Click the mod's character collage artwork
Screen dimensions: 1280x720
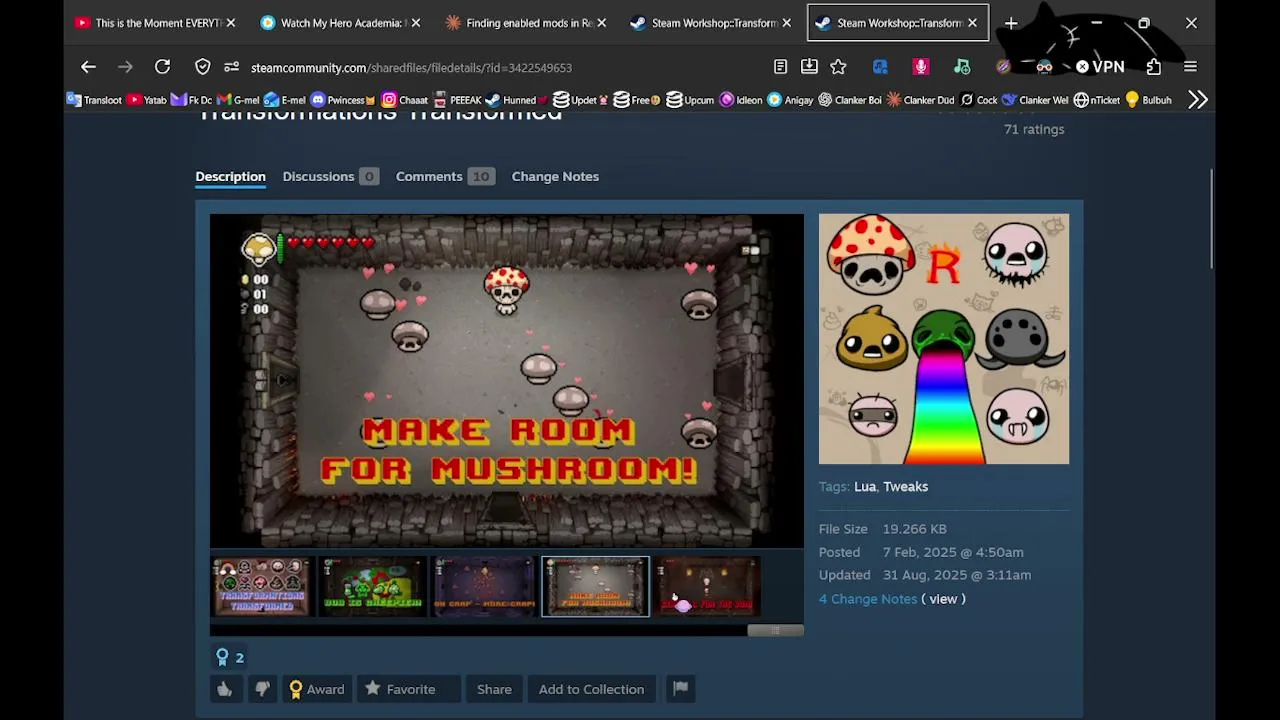(944, 339)
